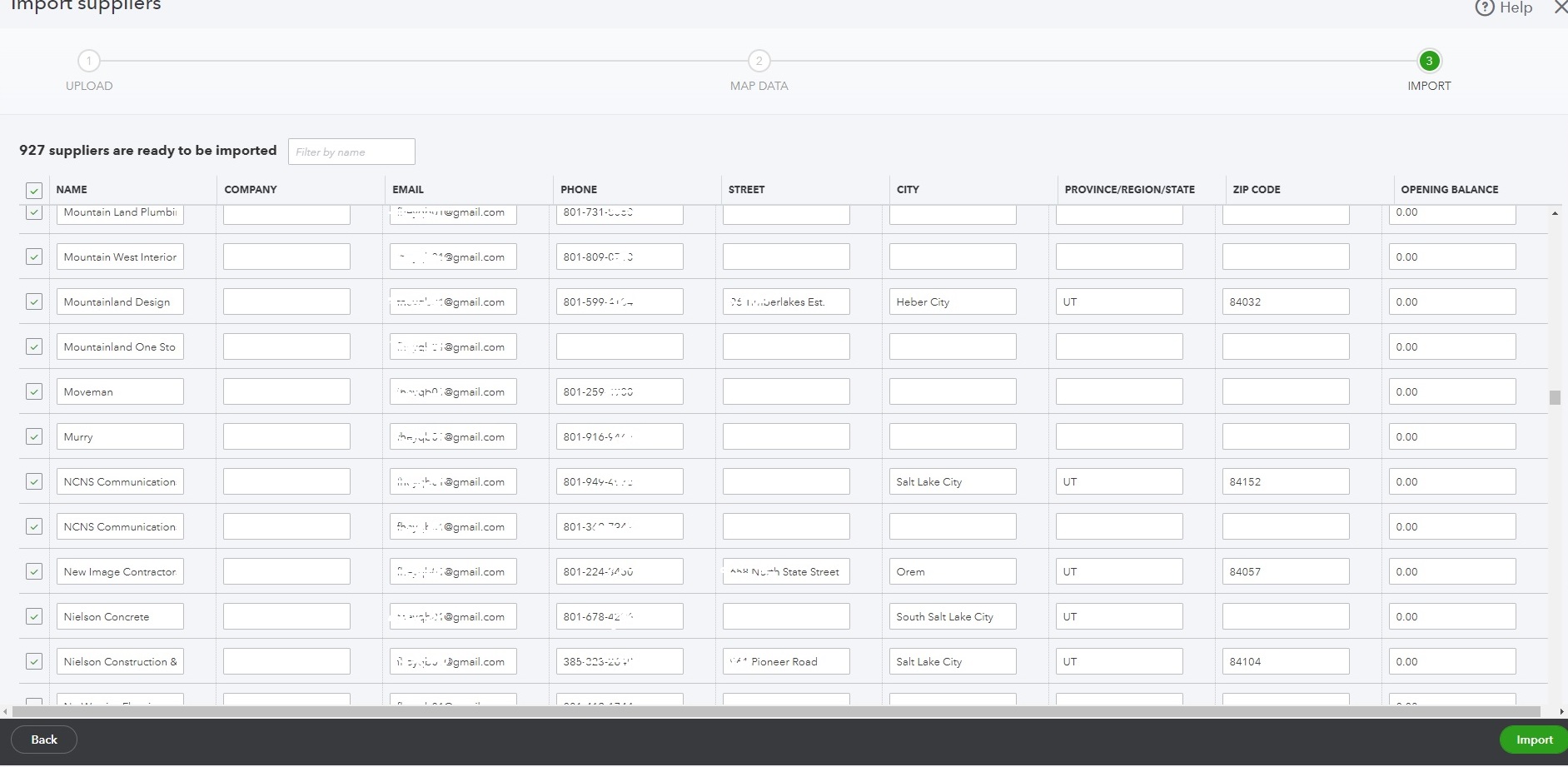This screenshot has height=767, width=1568.
Task: Click the empty company field for Moveman
Action: click(x=286, y=391)
